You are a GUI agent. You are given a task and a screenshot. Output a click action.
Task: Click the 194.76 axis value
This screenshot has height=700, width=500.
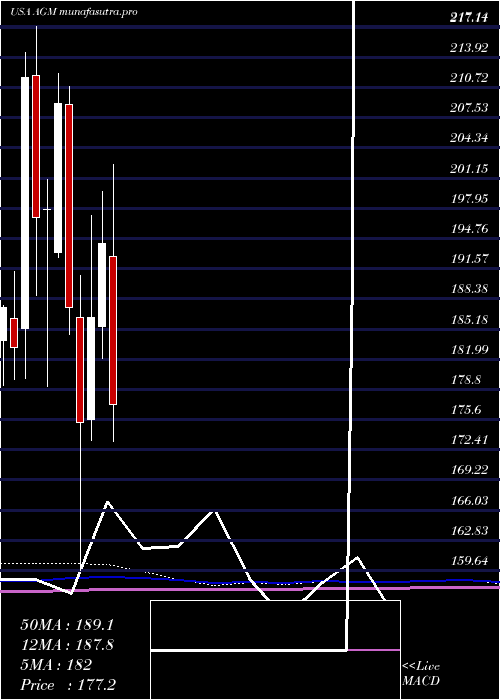pyautogui.click(x=470, y=229)
